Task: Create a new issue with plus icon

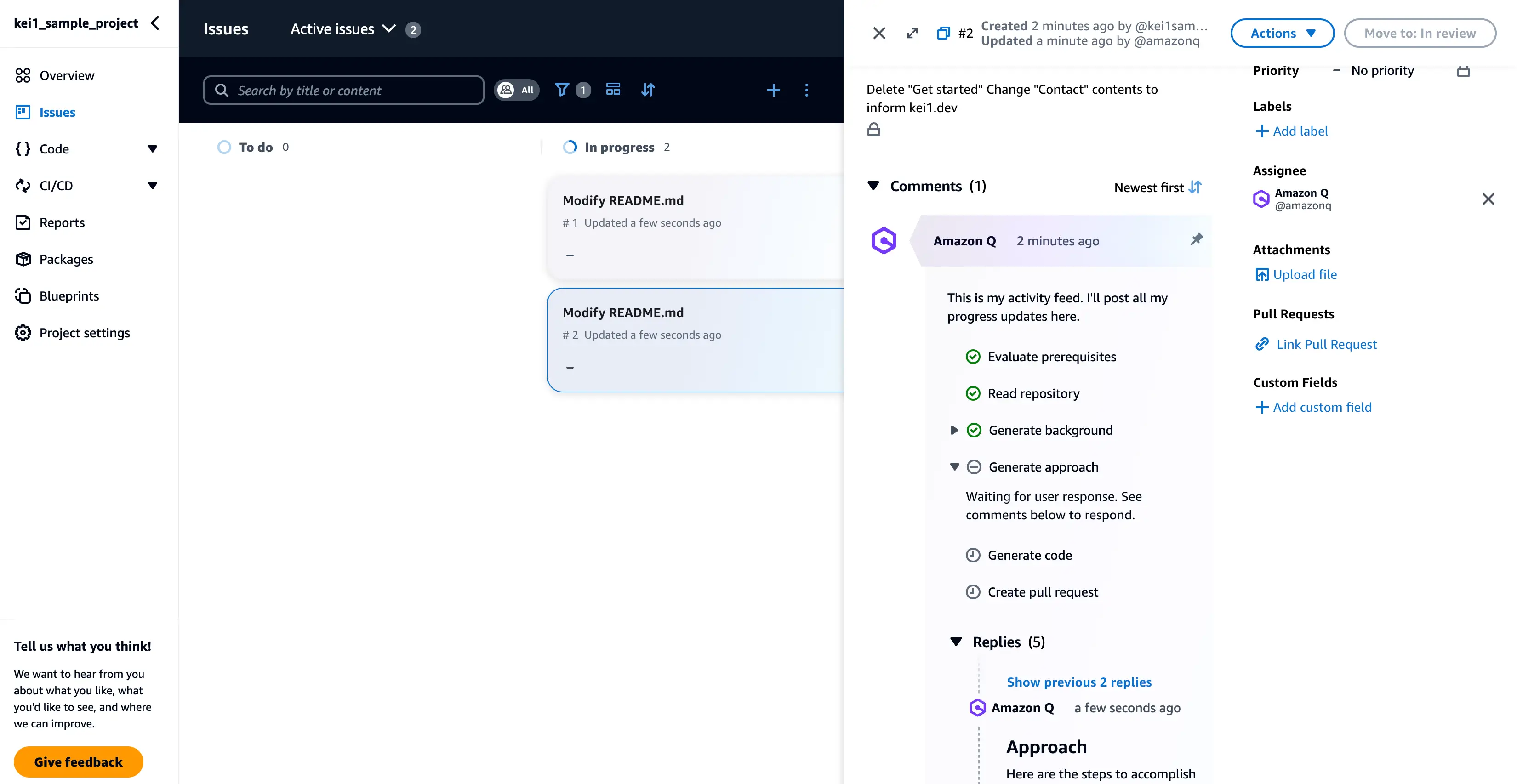Action: pos(773,90)
